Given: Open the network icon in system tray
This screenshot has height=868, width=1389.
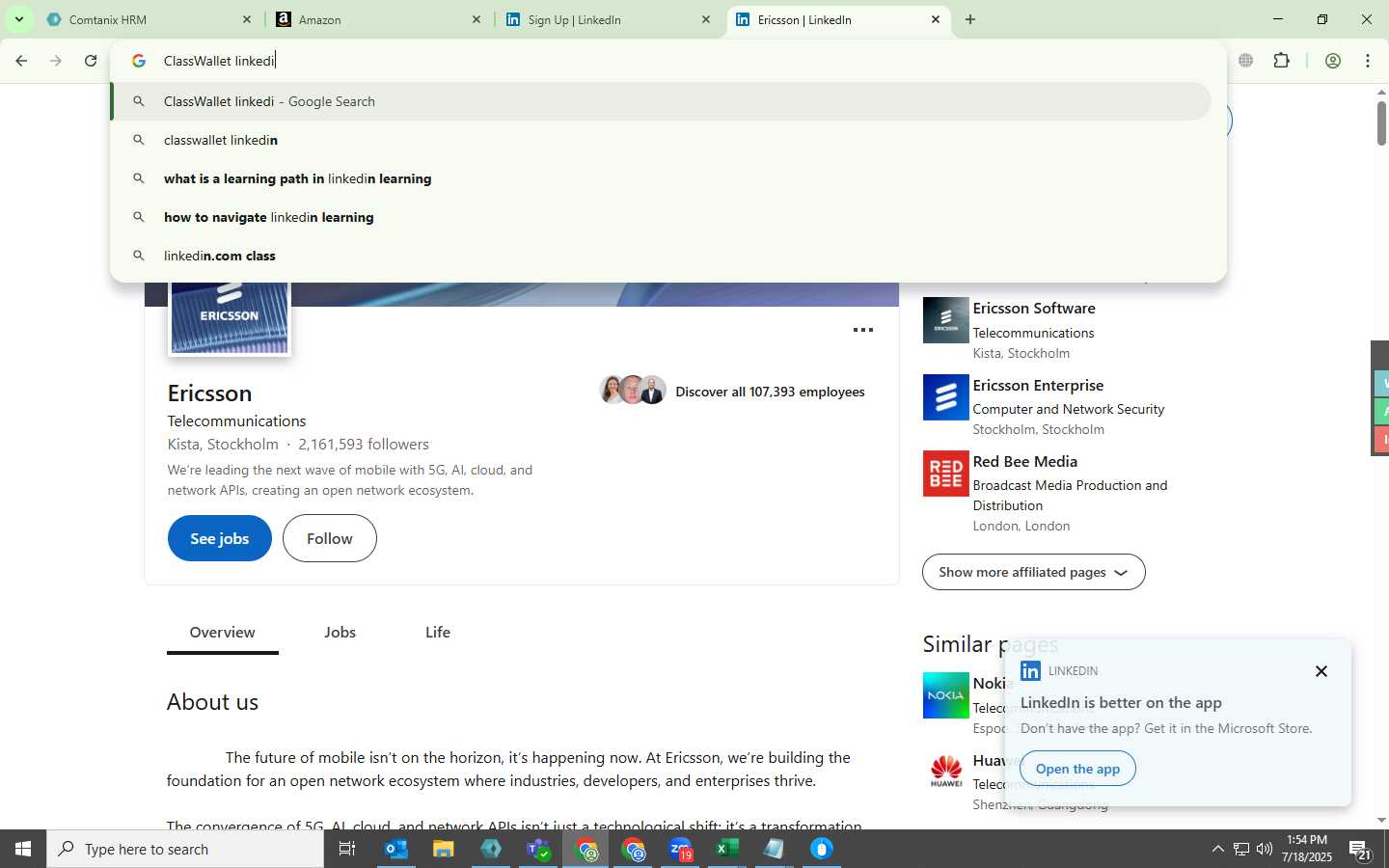Looking at the screenshot, I should pyautogui.click(x=1241, y=849).
